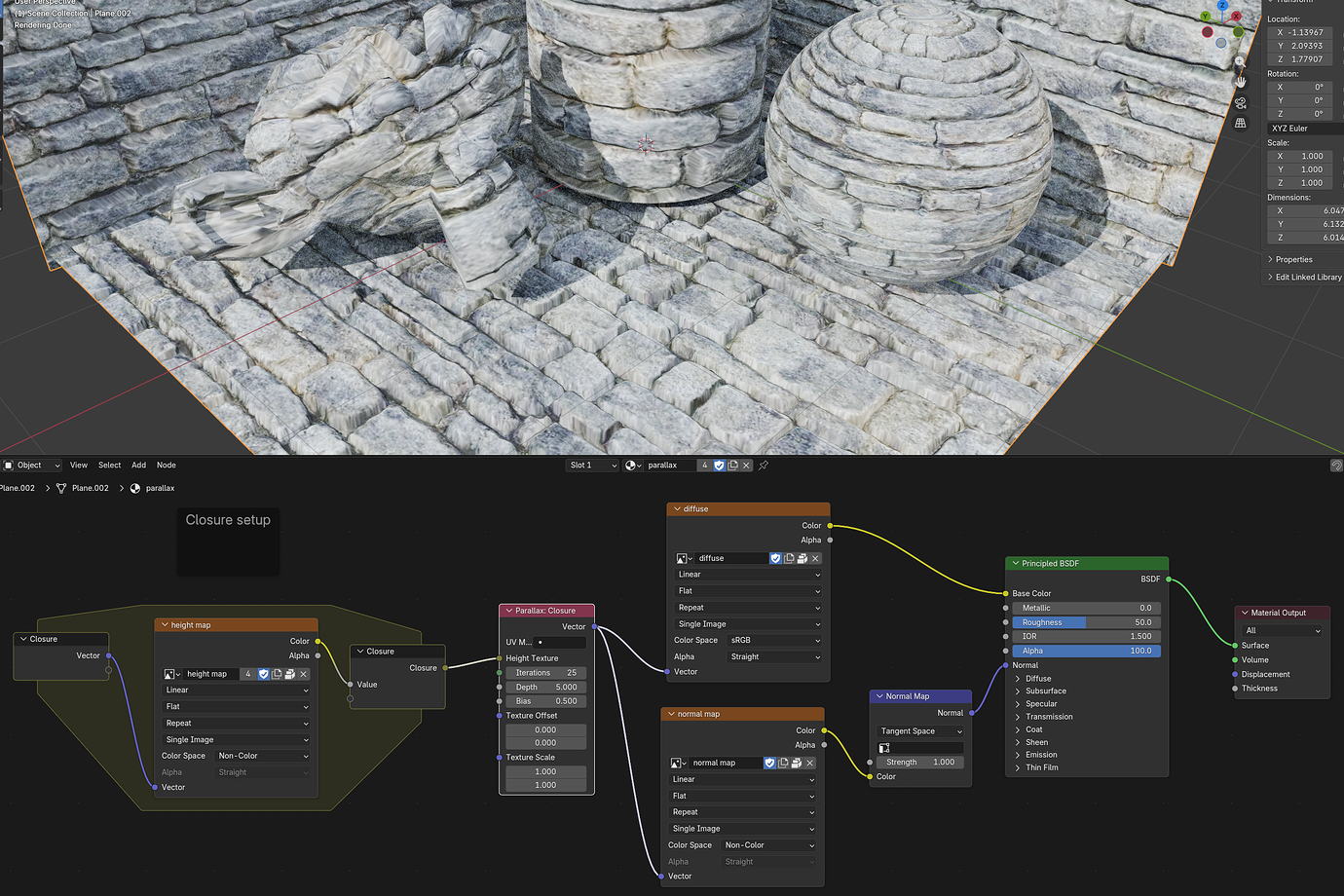Adjust the Alpha slider in Principled BSDF
This screenshot has height=896, width=1344.
[1086, 651]
